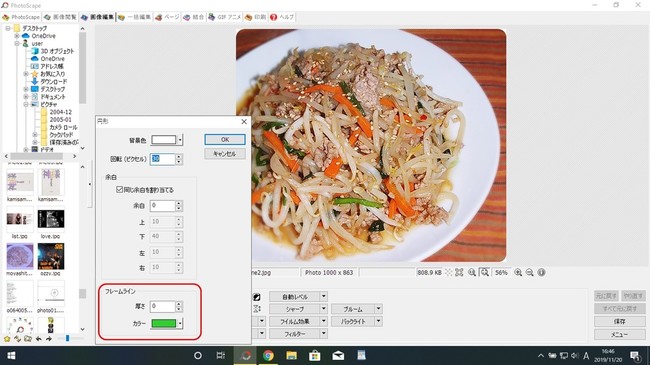The height and width of the screenshot is (365, 650).
Task: Open the 背景色 color dropdown arrow
Action: click(x=180, y=140)
